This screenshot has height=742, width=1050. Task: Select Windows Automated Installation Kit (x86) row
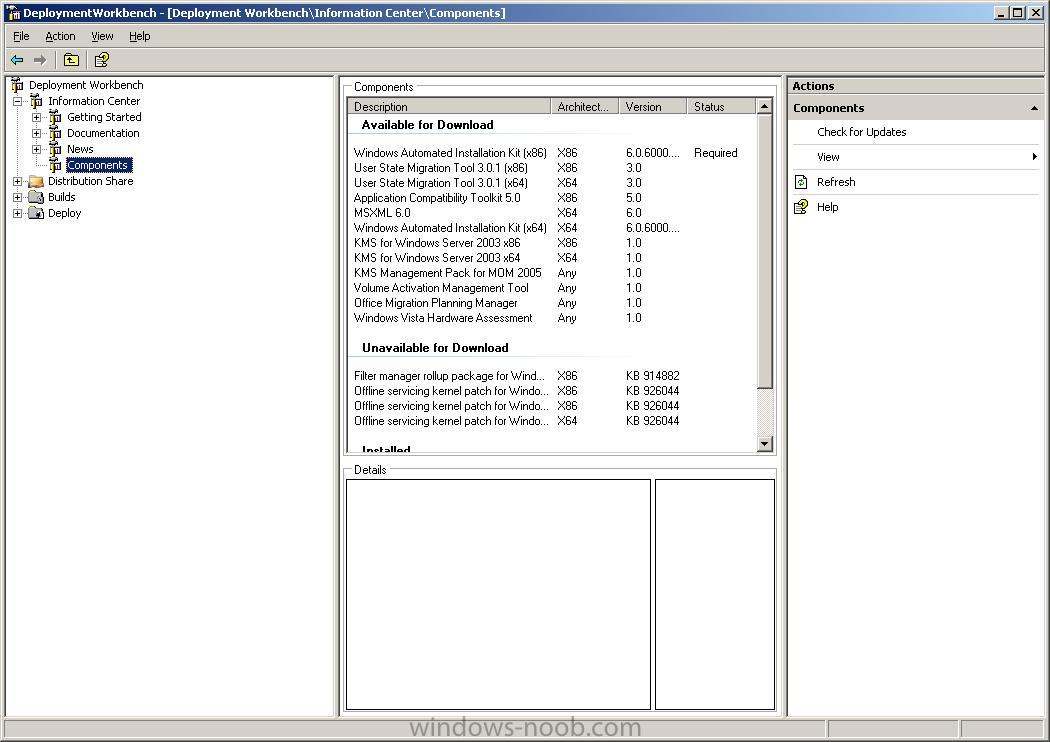click(x=552, y=153)
